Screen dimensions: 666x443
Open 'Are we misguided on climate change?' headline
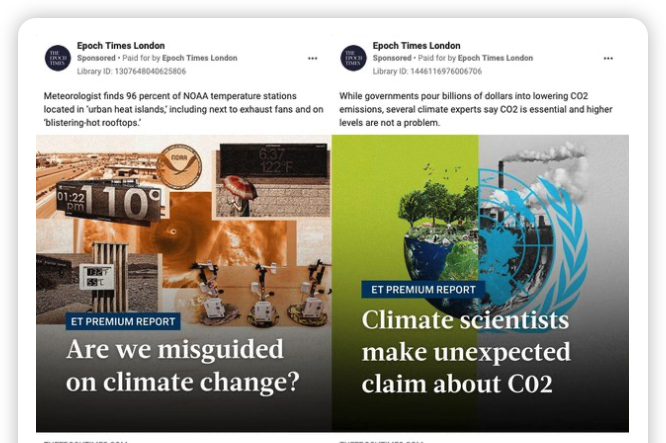pos(183,365)
